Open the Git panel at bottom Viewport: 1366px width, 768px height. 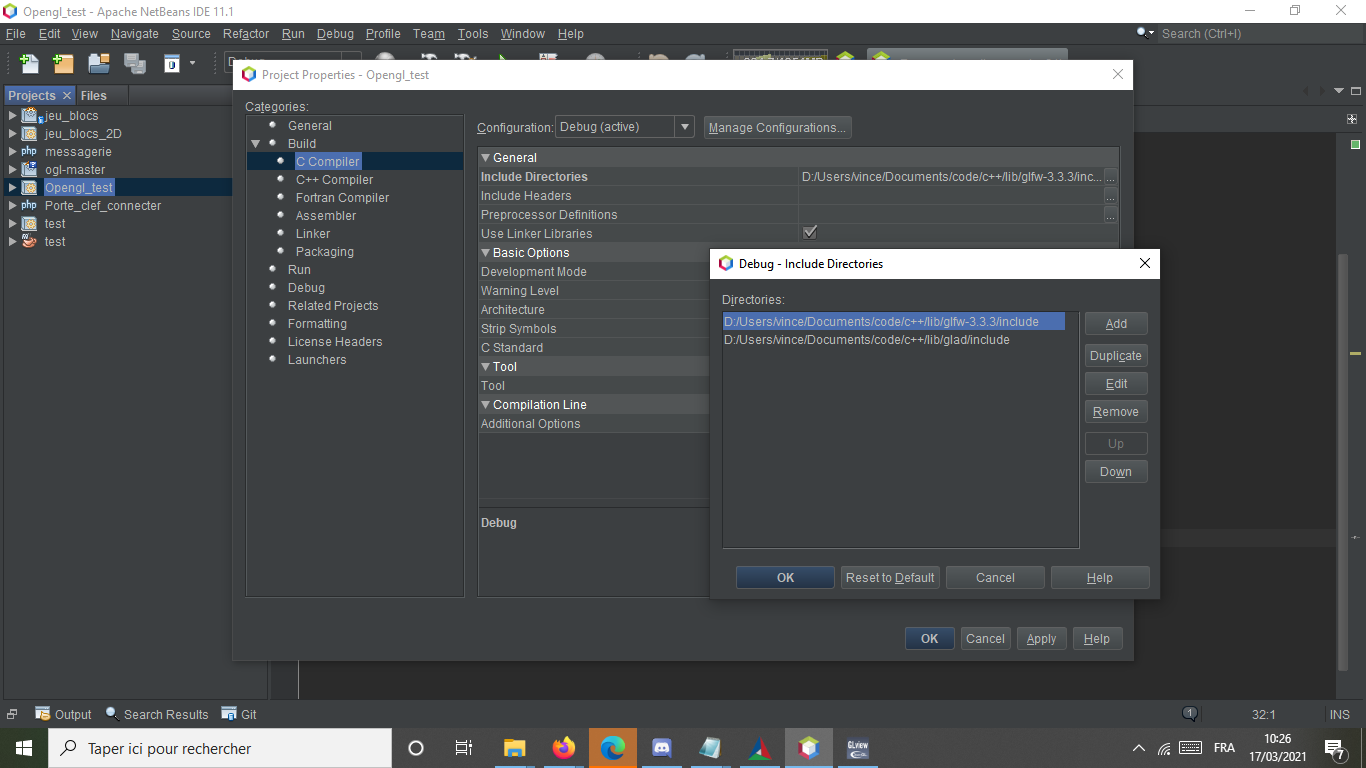click(x=239, y=714)
